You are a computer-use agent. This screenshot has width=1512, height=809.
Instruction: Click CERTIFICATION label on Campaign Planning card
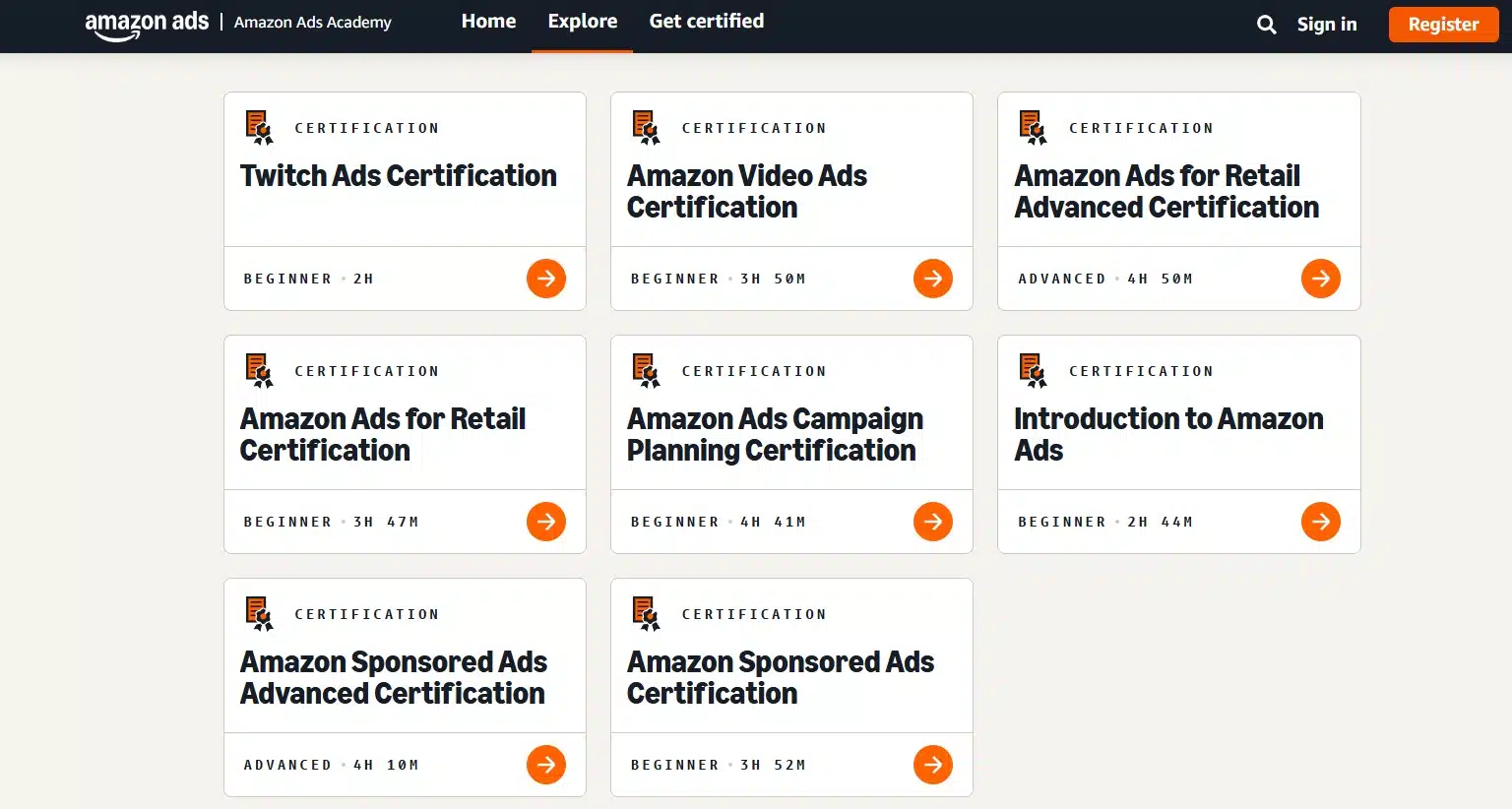[754, 371]
